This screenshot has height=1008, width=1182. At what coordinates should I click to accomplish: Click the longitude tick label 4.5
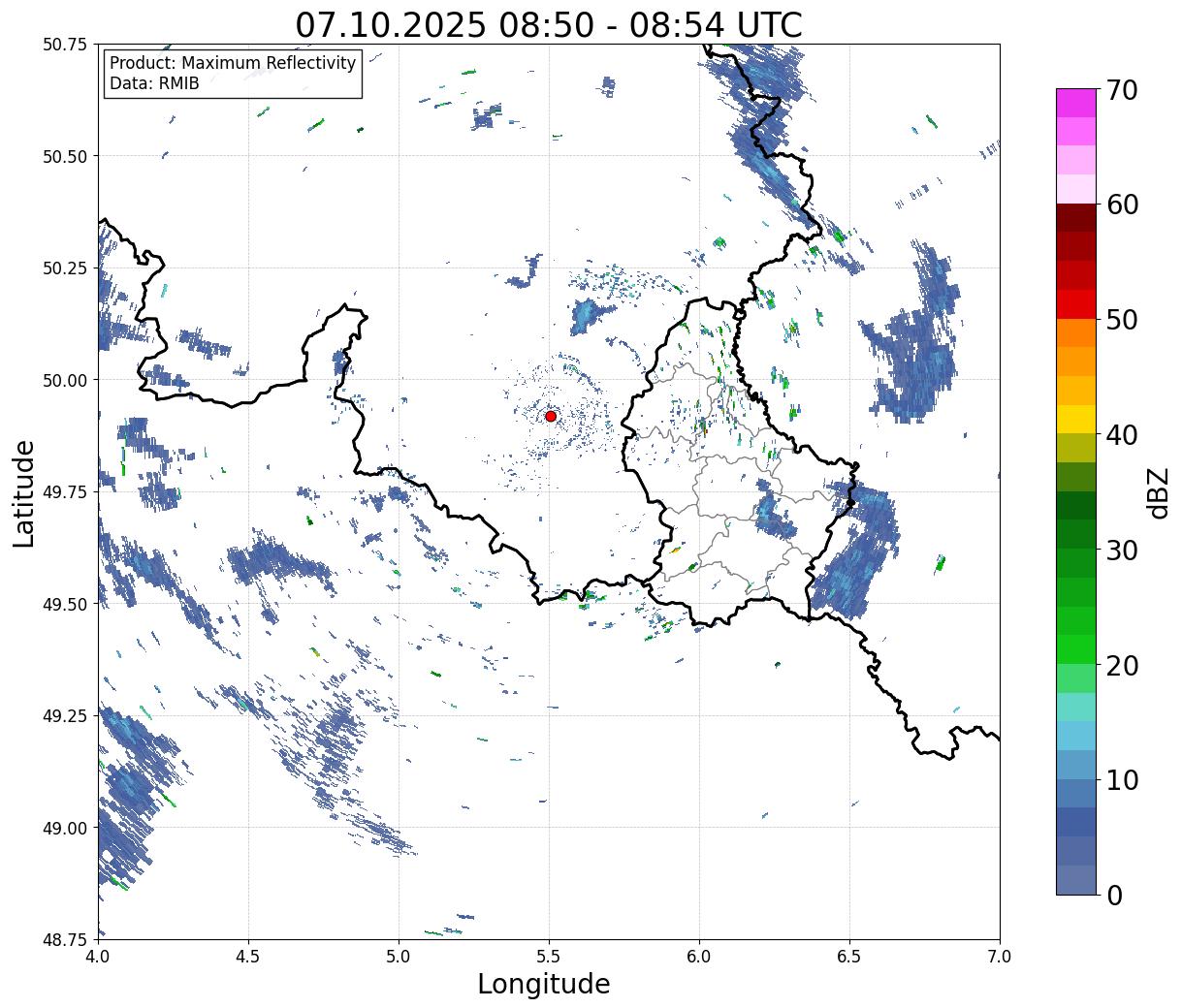click(248, 956)
